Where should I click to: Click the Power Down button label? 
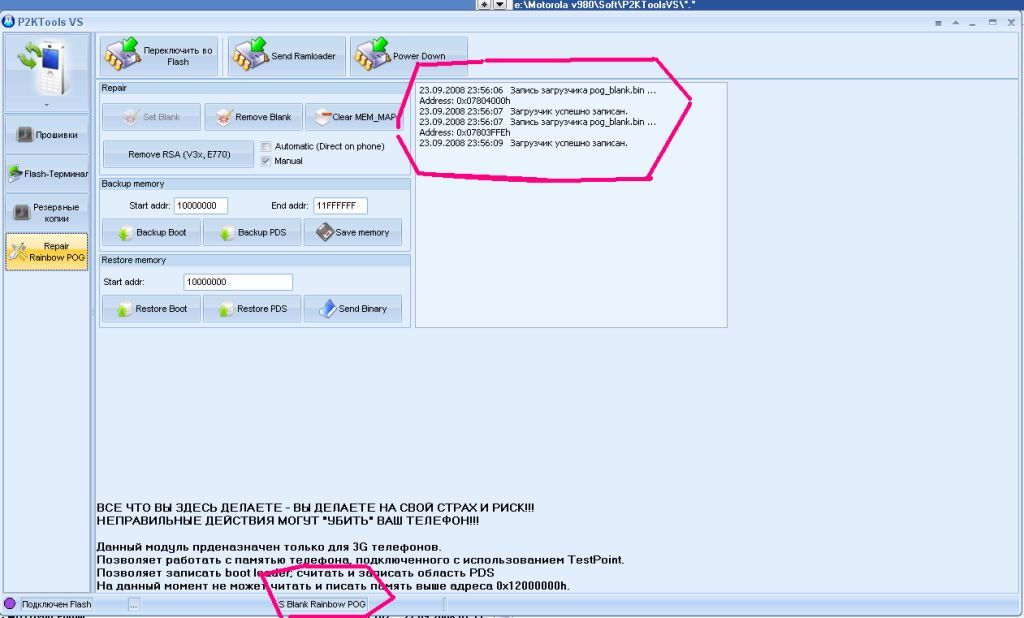[x=419, y=56]
